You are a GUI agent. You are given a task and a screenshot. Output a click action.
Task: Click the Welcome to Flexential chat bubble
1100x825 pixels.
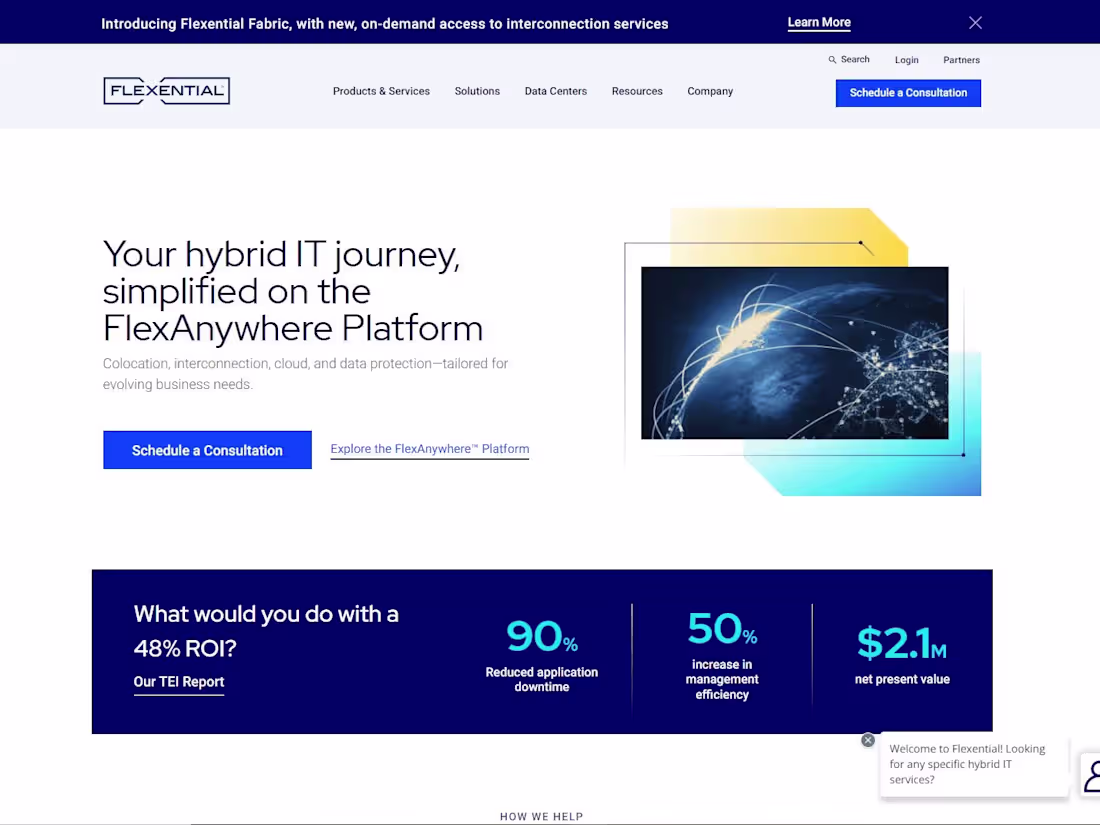pos(974,765)
